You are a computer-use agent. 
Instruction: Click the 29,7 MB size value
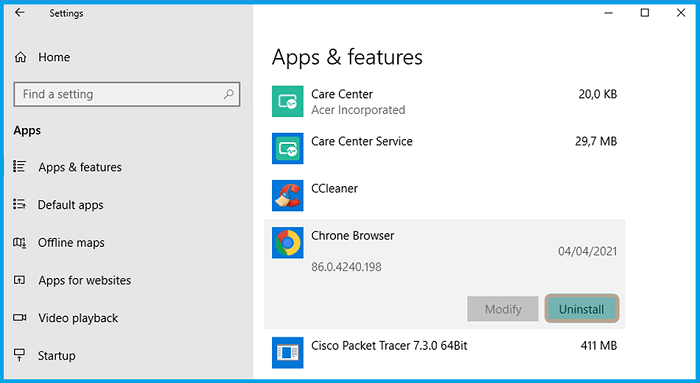pos(596,142)
